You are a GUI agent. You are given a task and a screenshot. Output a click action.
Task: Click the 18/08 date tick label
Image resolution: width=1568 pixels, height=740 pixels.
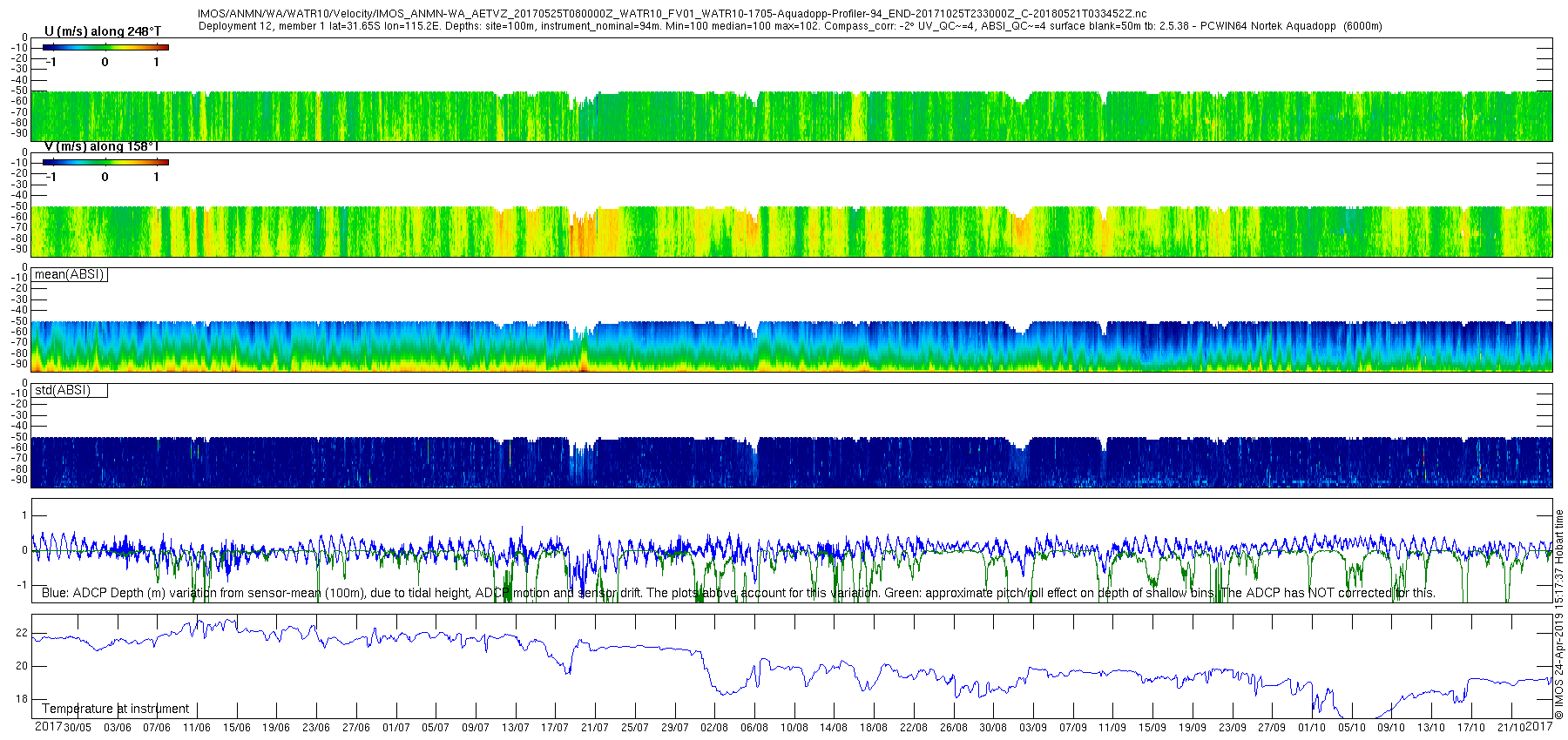(874, 728)
